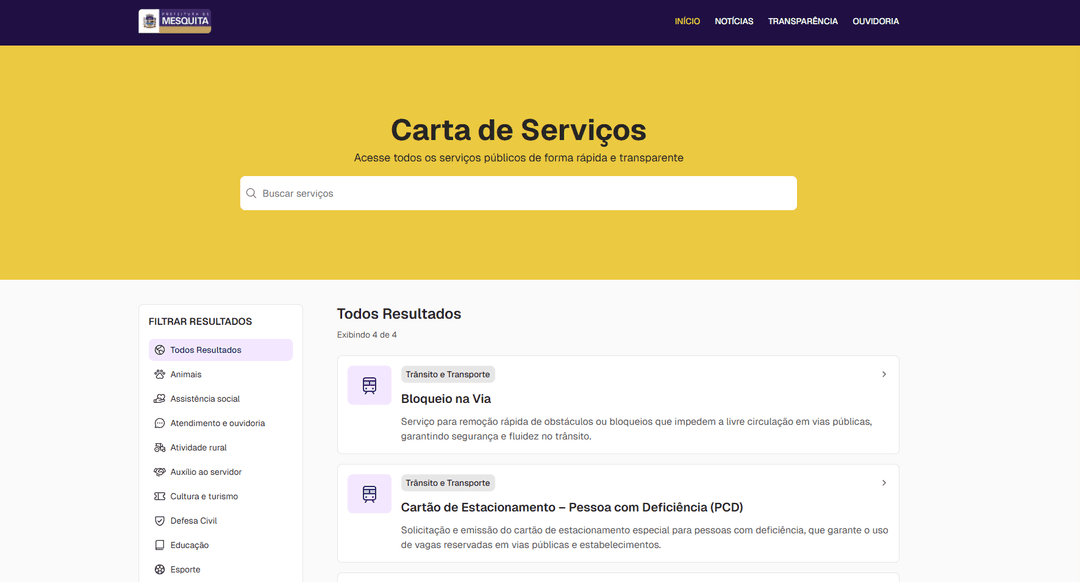Click the hands icon beside Assistência social

pos(160,398)
